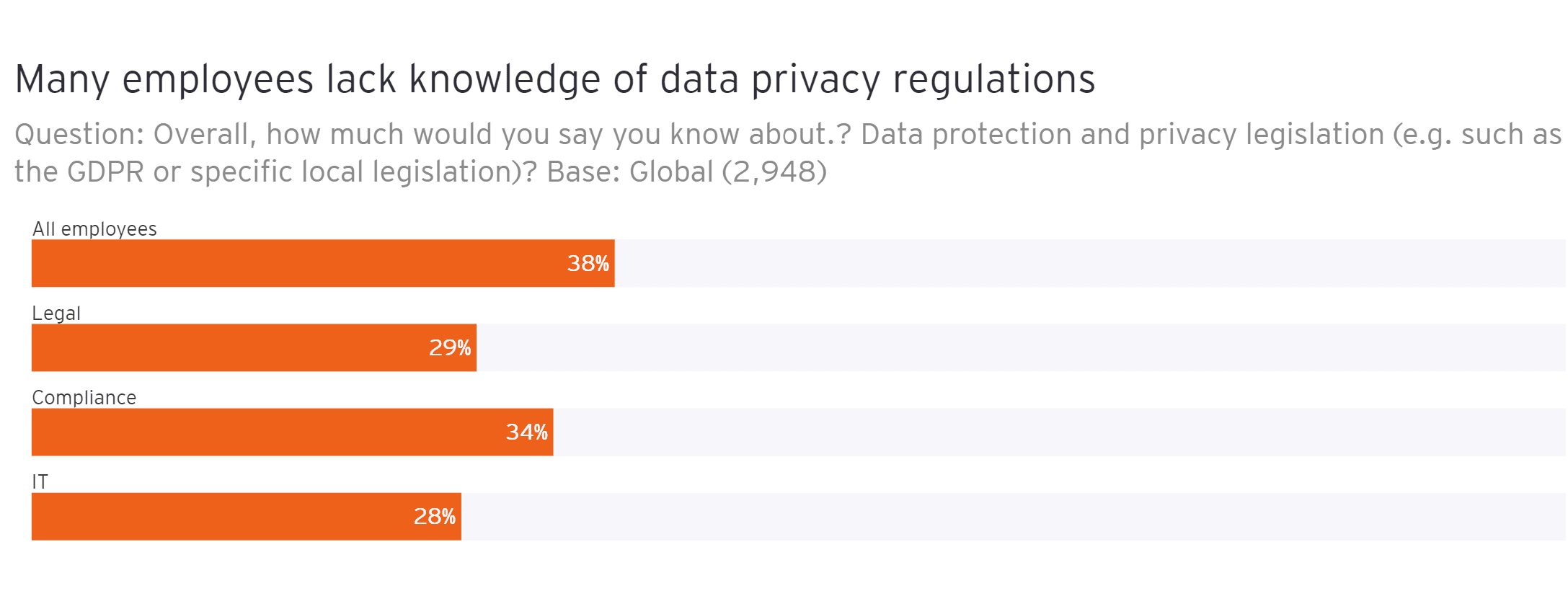
Task: Select the 'Compliance' category label
Action: [84, 398]
